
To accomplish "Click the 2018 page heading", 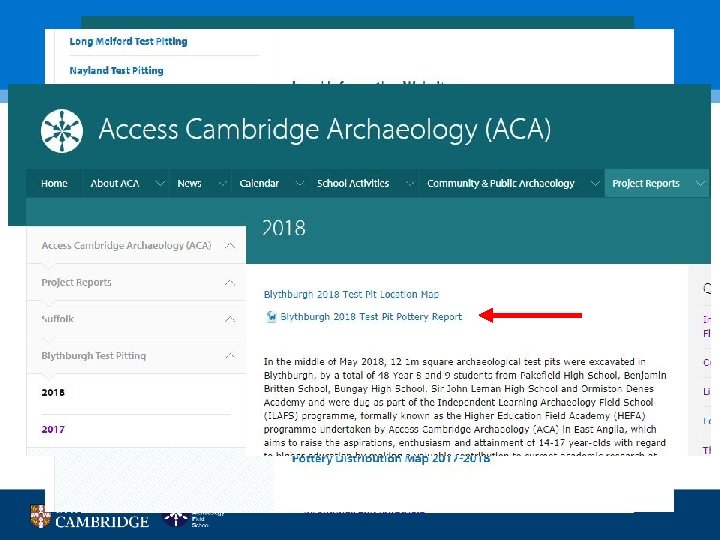I will click(x=284, y=228).
